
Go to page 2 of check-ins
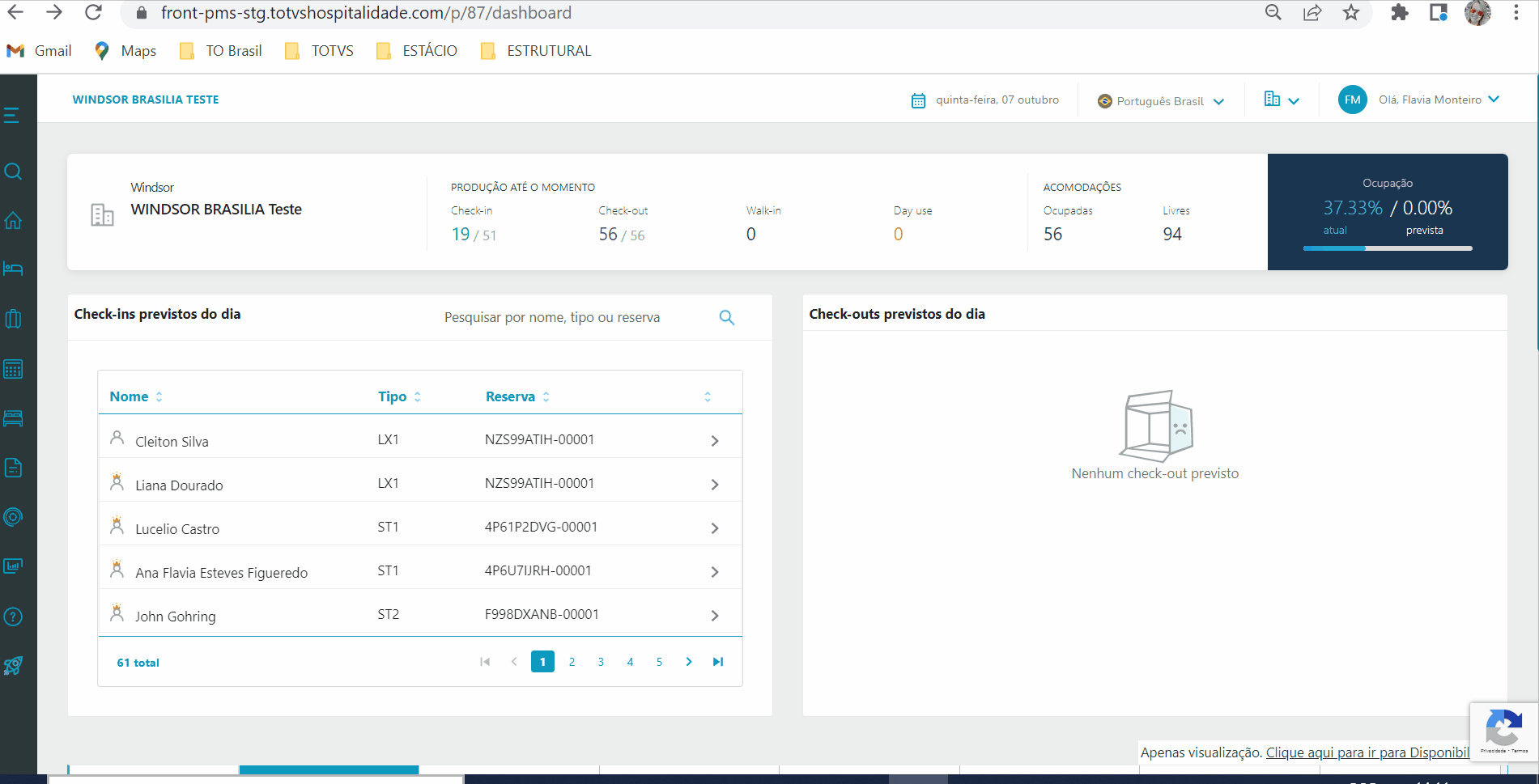572,662
